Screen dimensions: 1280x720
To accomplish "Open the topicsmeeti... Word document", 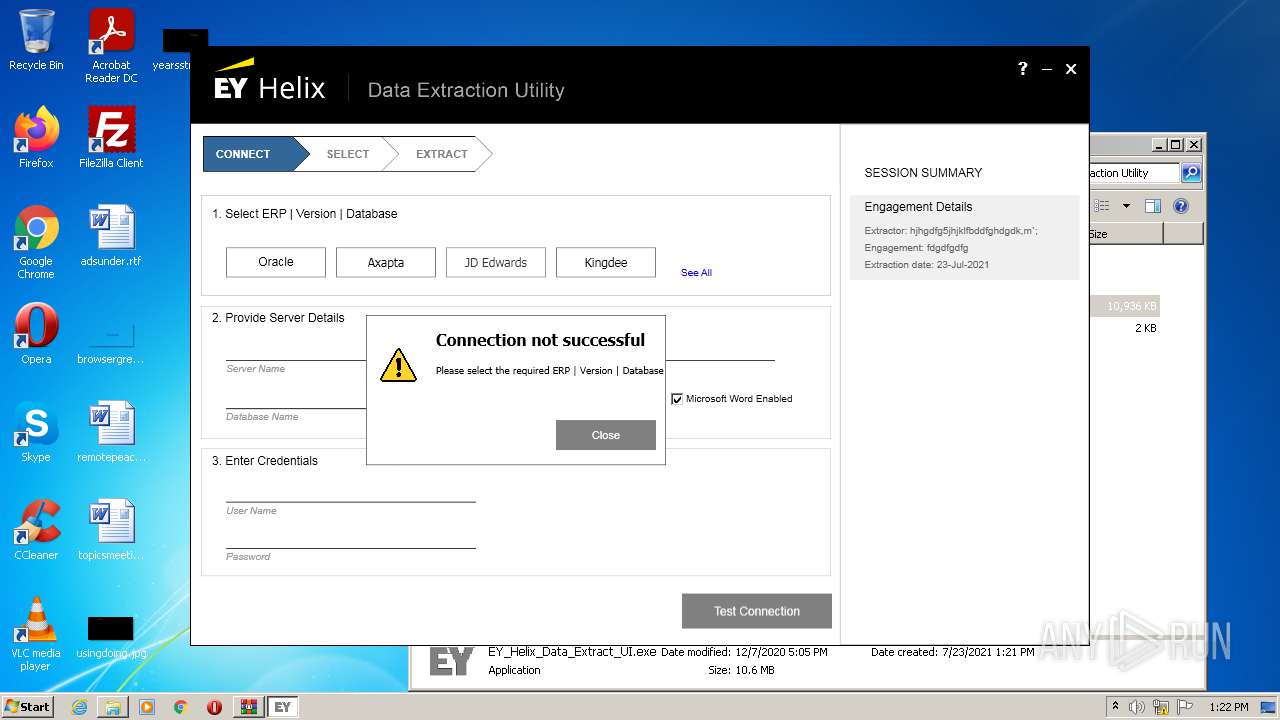I will 111,530.
